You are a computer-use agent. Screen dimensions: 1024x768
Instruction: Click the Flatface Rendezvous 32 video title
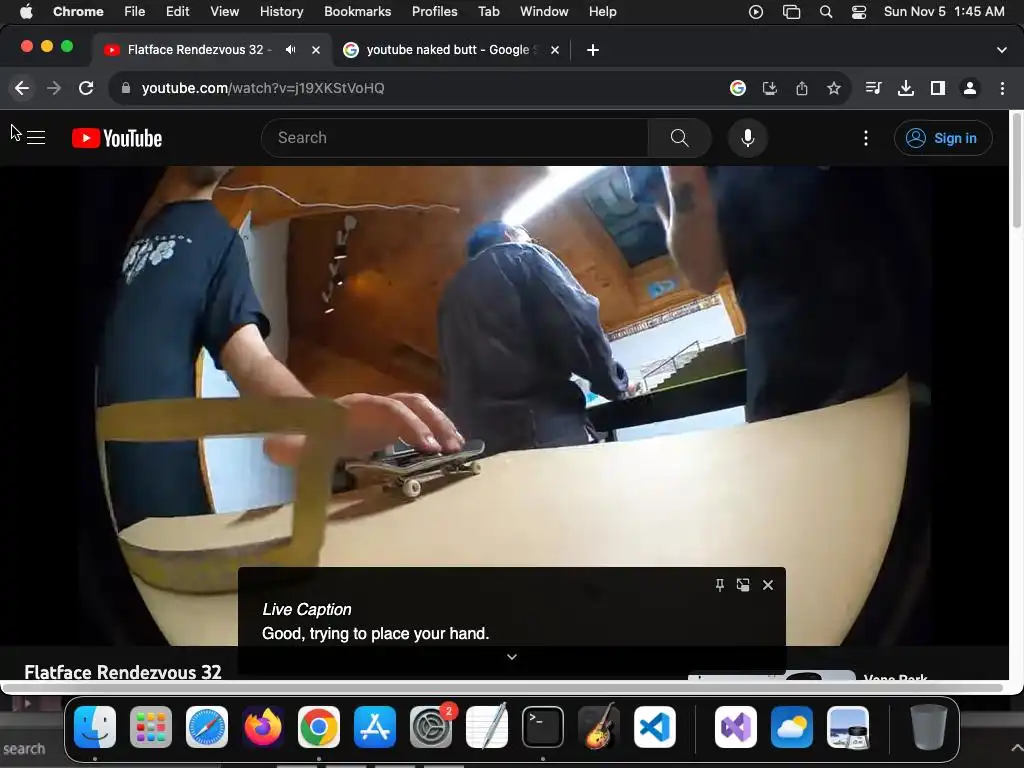pos(123,672)
